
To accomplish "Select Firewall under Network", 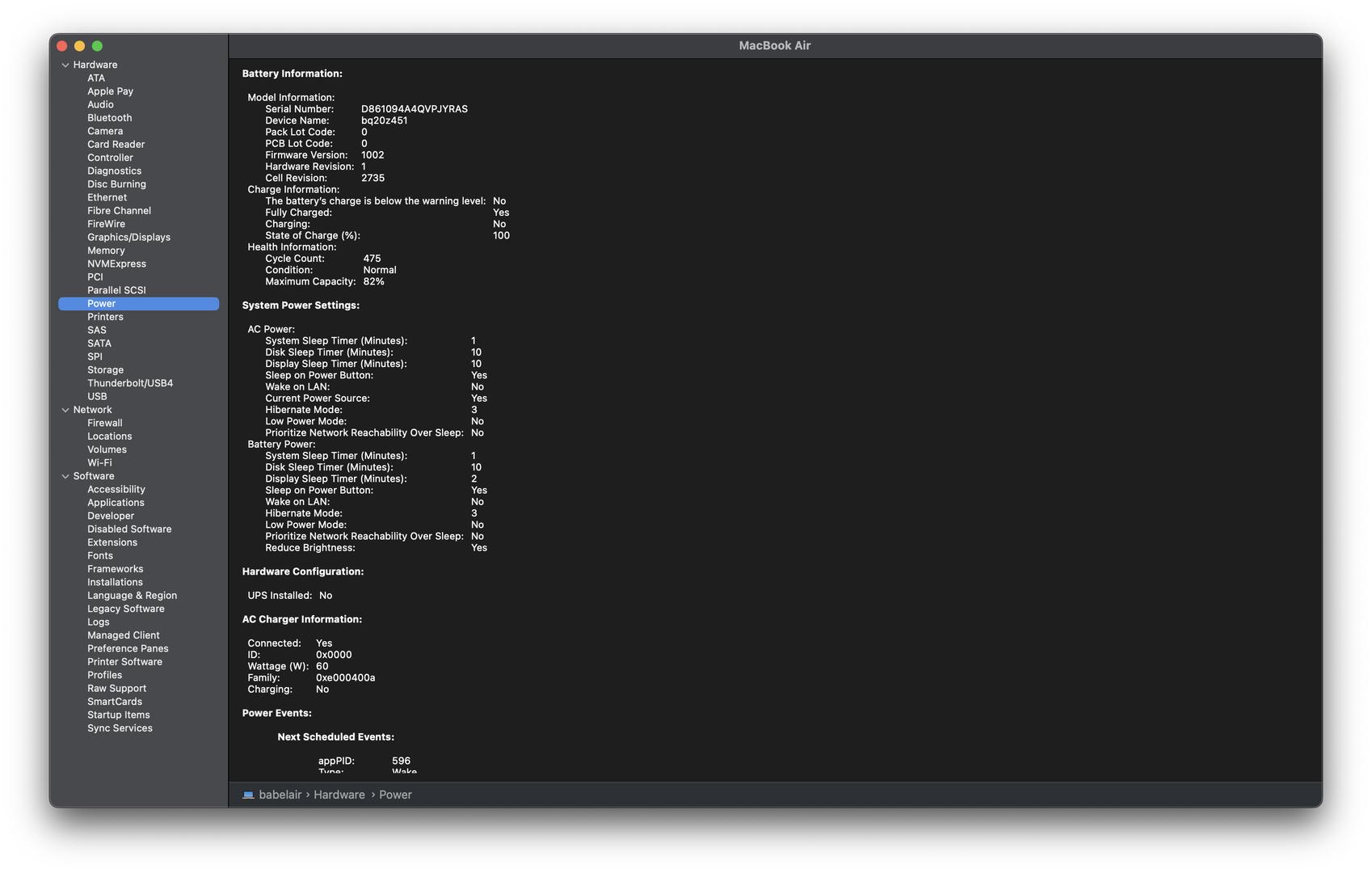I will coord(105,424).
